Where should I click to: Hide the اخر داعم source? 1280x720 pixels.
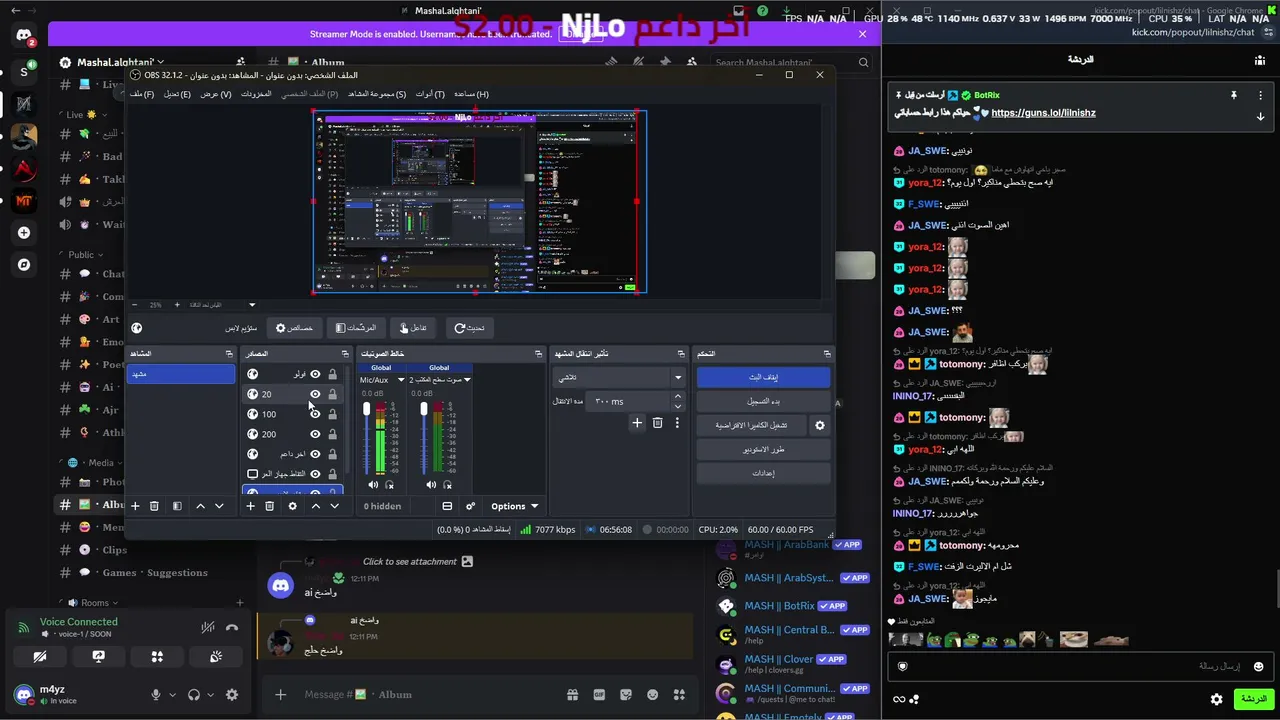click(315, 454)
